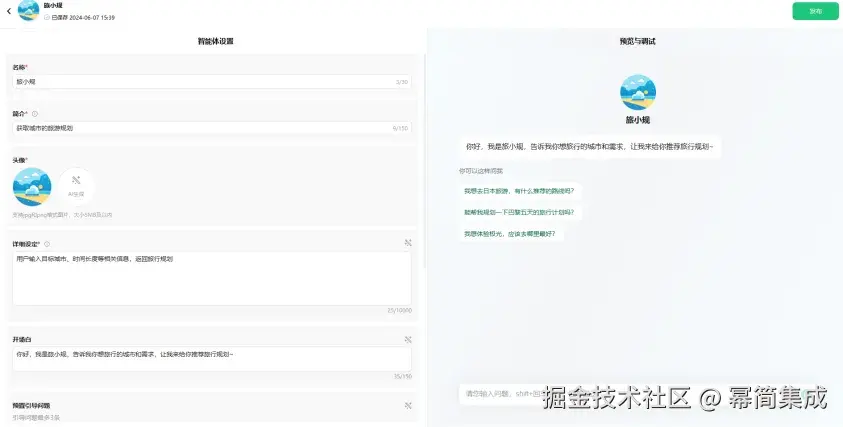843x427 pixels.
Task: Select the suggested question about 日本旅游
Action: [519, 191]
